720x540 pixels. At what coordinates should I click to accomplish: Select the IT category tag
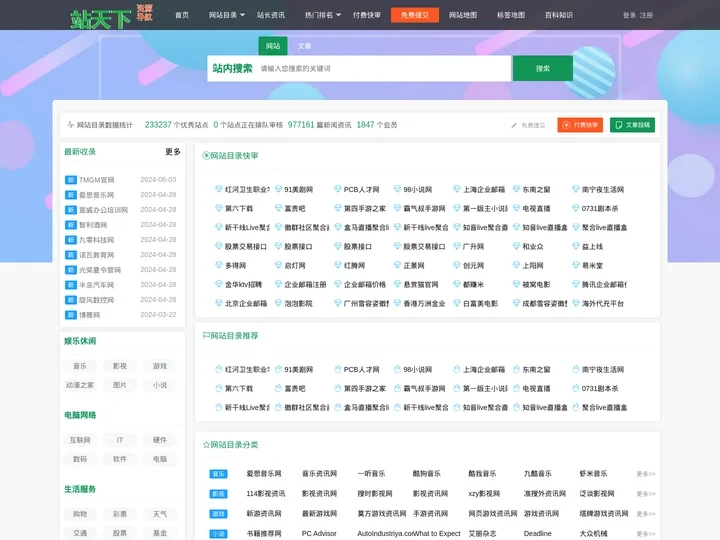(x=120, y=440)
